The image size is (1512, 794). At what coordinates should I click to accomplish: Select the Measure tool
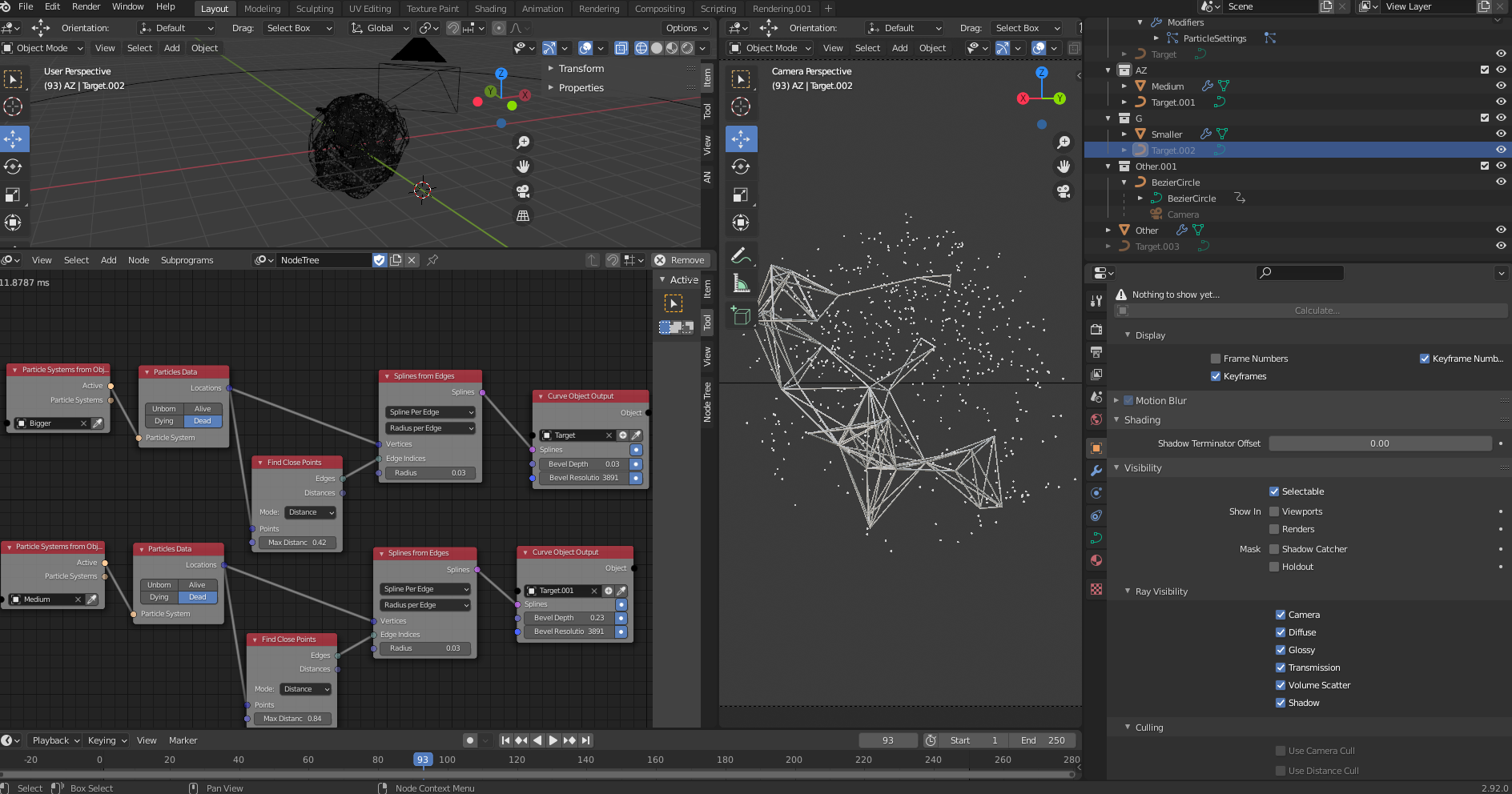click(741, 282)
